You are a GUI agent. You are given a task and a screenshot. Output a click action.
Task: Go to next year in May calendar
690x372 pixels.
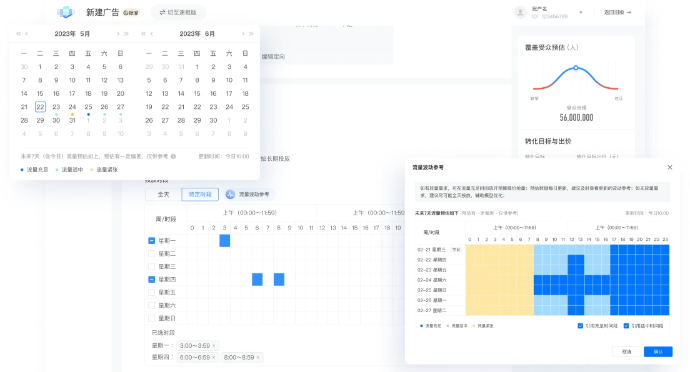point(126,33)
